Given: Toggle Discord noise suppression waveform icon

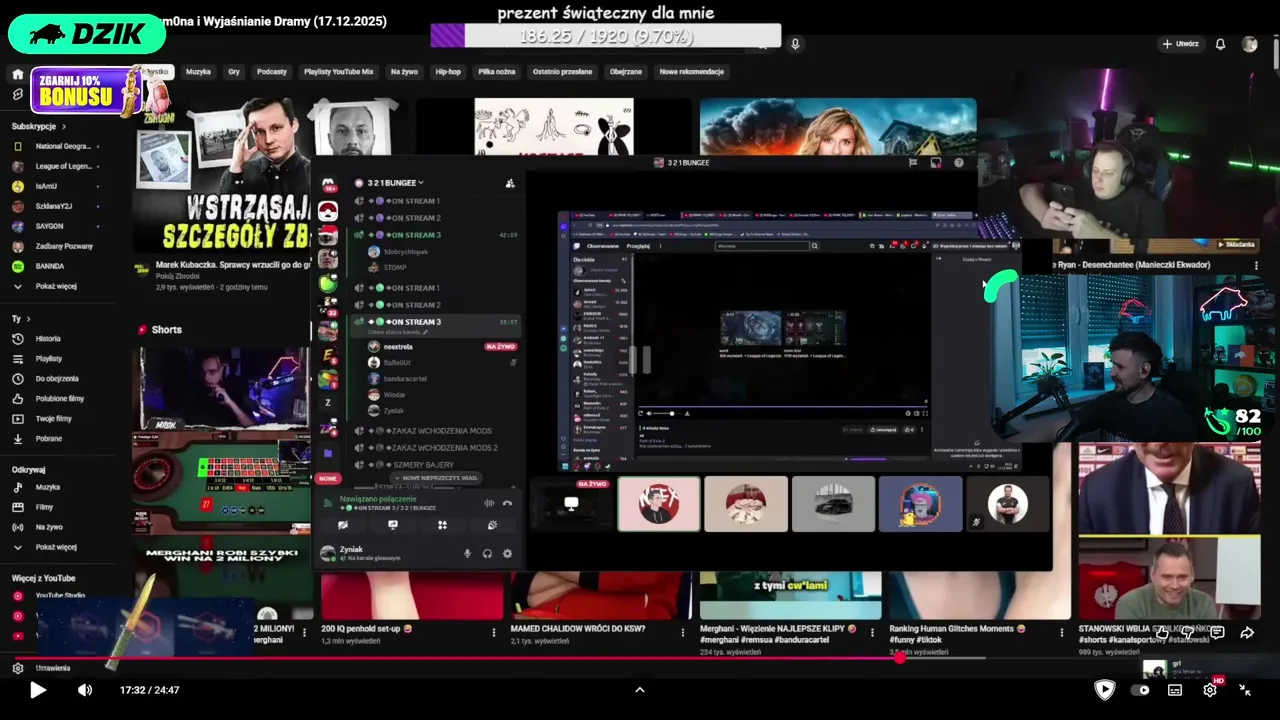Looking at the screenshot, I should (488, 503).
